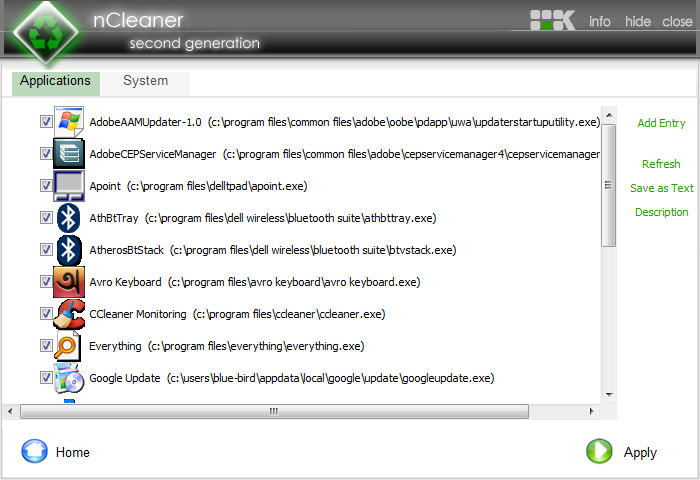
Task: Select the Google Update googleupdate.exe entry text
Action: tap(292, 378)
